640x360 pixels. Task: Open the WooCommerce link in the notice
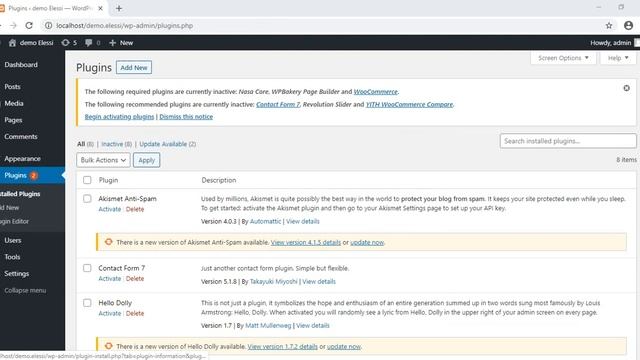pos(376,91)
